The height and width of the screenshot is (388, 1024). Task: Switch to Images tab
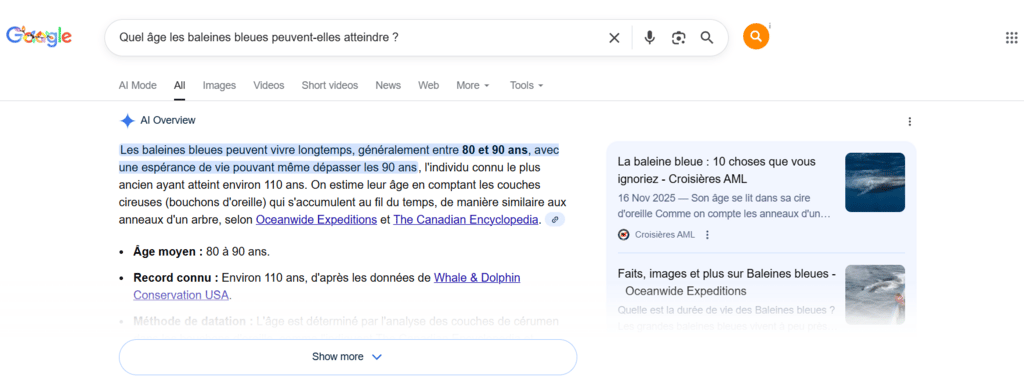219,86
